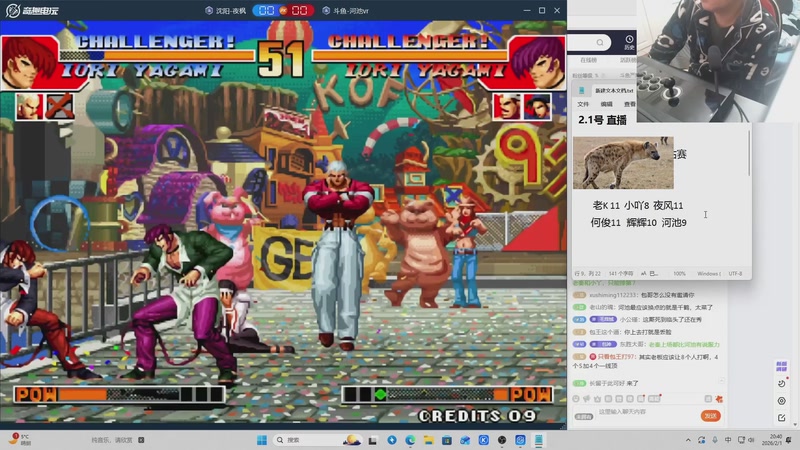Click the Notepad icon at the end of the taskbar apps
Screen dimensions: 800x450
538,440
